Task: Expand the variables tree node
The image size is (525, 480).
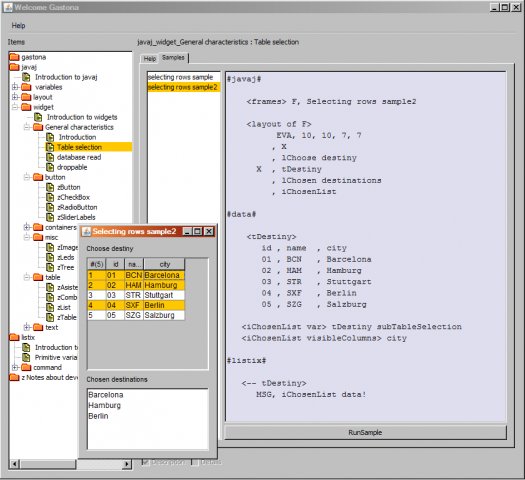Action: coord(15,87)
